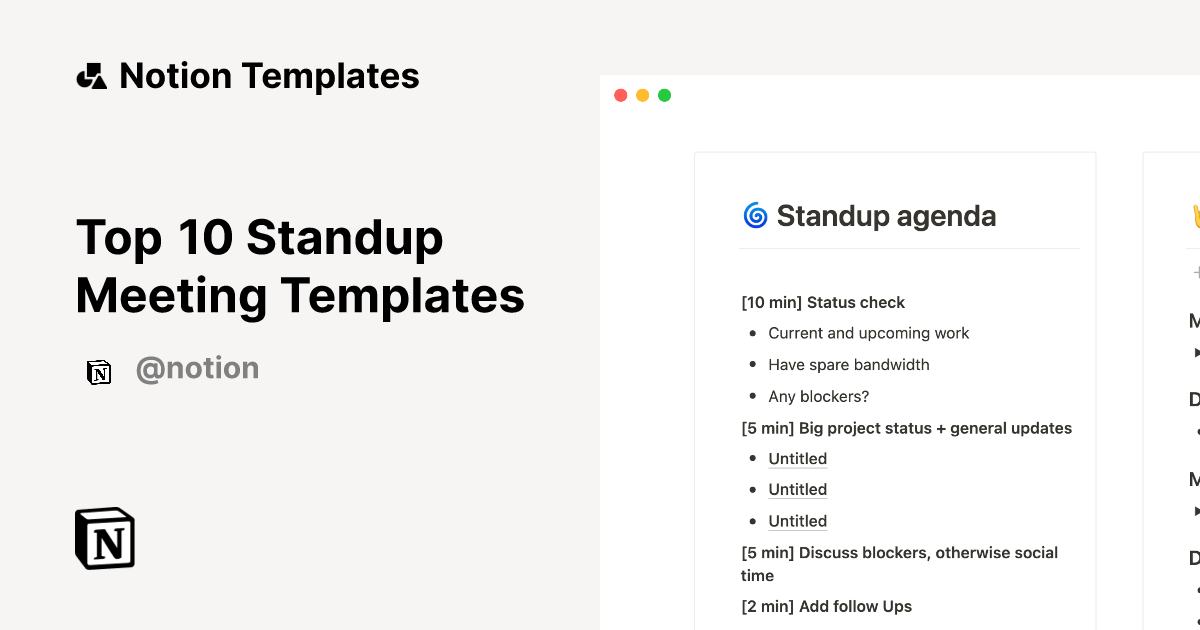Click the small Notion icon beside @notion
The width and height of the screenshot is (1200, 630).
click(99, 370)
